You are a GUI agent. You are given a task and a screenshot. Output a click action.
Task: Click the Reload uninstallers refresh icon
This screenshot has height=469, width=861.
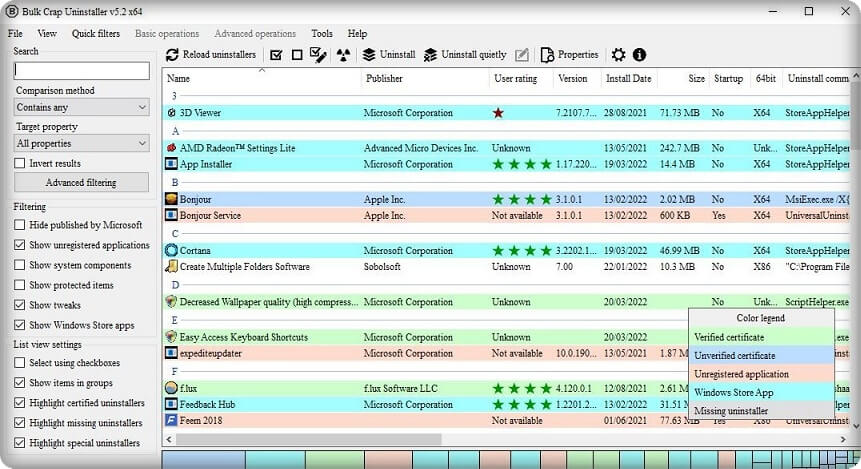tap(172, 54)
